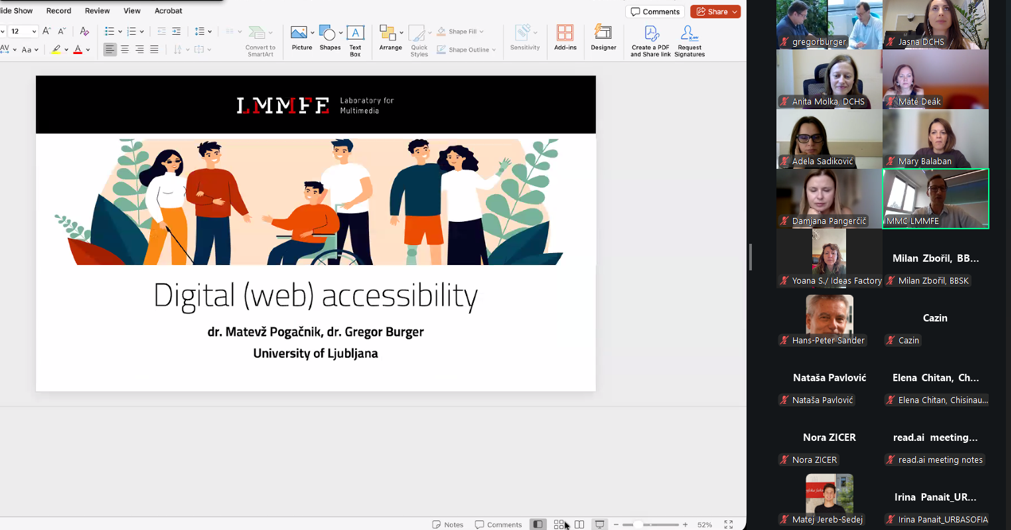Decrease the list indent level

(x=161, y=31)
